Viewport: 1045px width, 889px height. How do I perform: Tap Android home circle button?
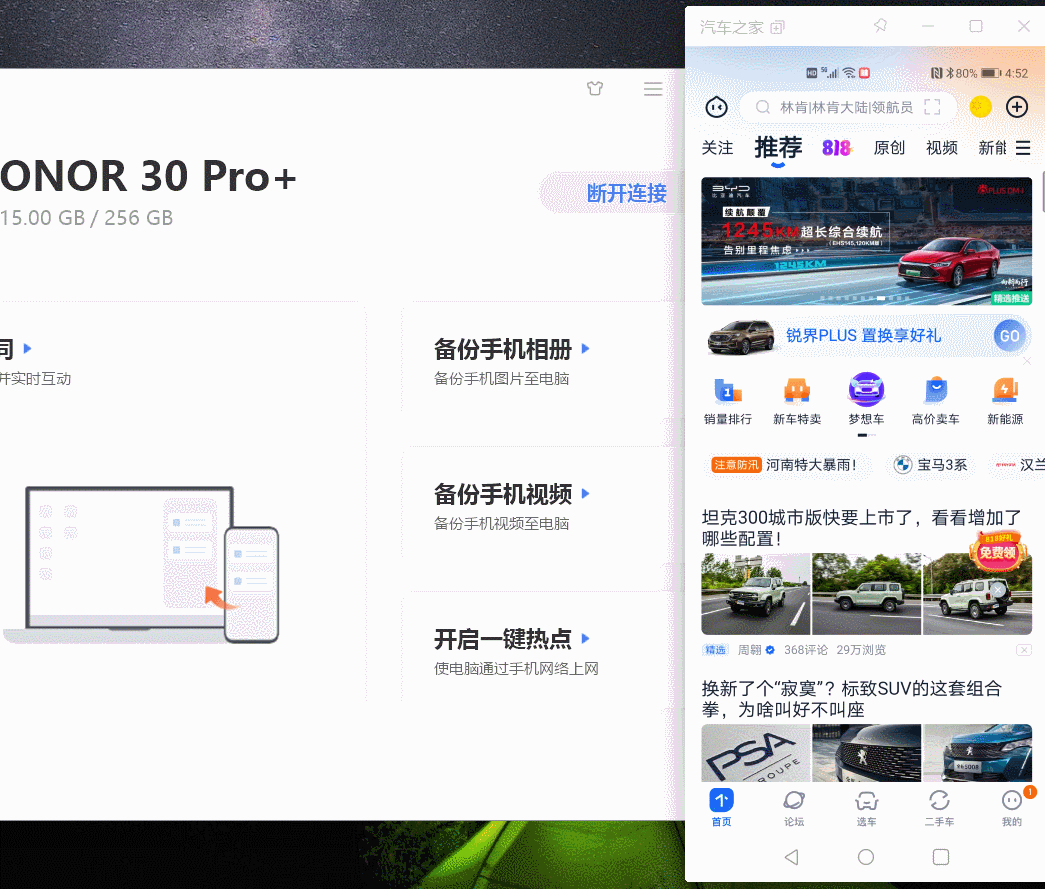point(866,857)
